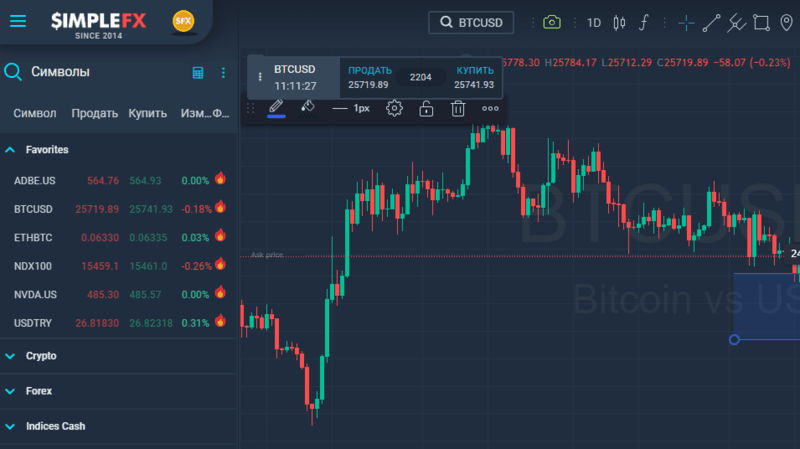This screenshot has height=449, width=800.
Task: Open the 1D timeframe selector
Action: click(x=593, y=23)
